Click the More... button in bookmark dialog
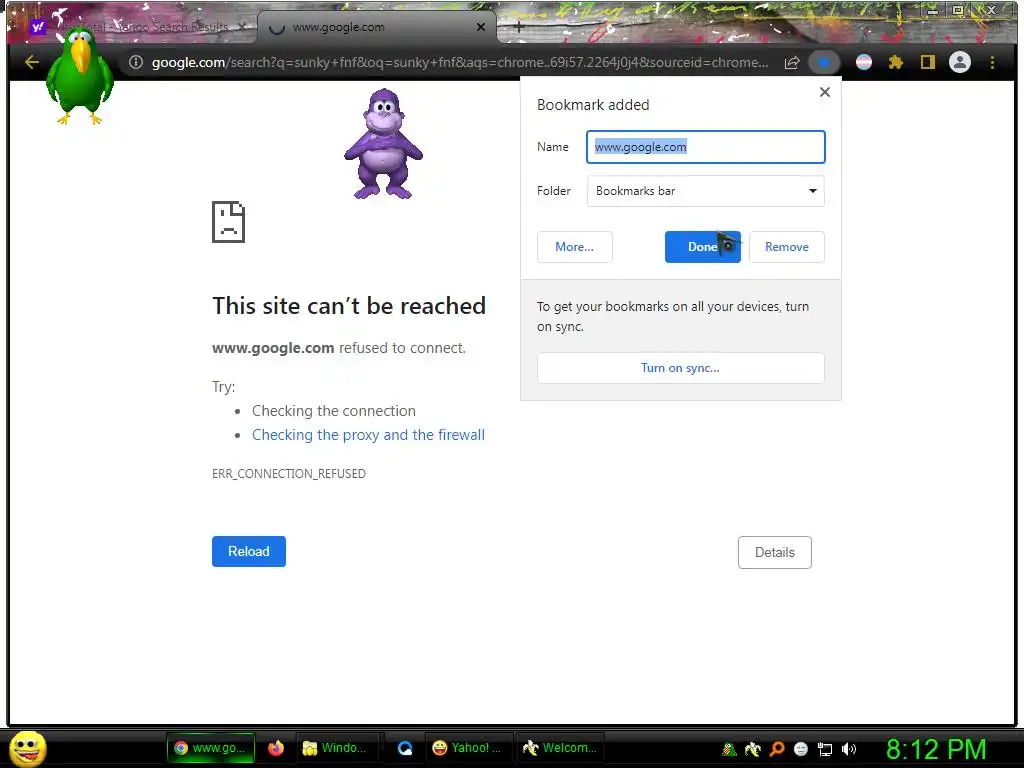This screenshot has height=768, width=1024. click(x=575, y=247)
